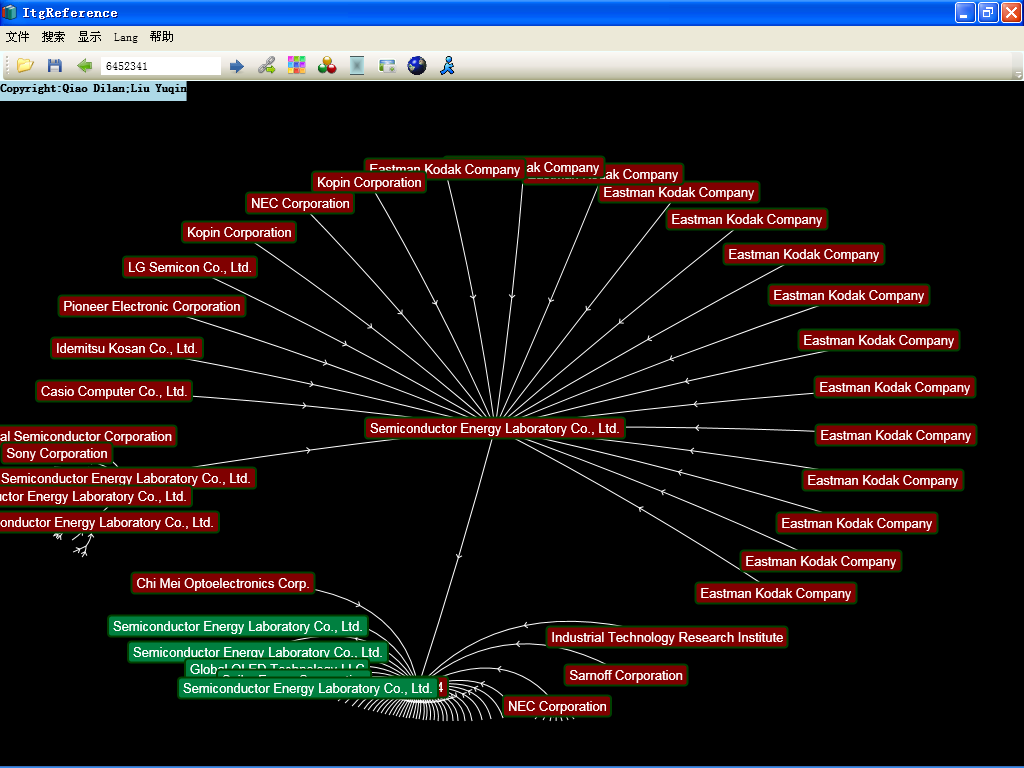Select the Casio Computer Co., Ltd. node
Screen dimensions: 1024x768
tap(114, 391)
